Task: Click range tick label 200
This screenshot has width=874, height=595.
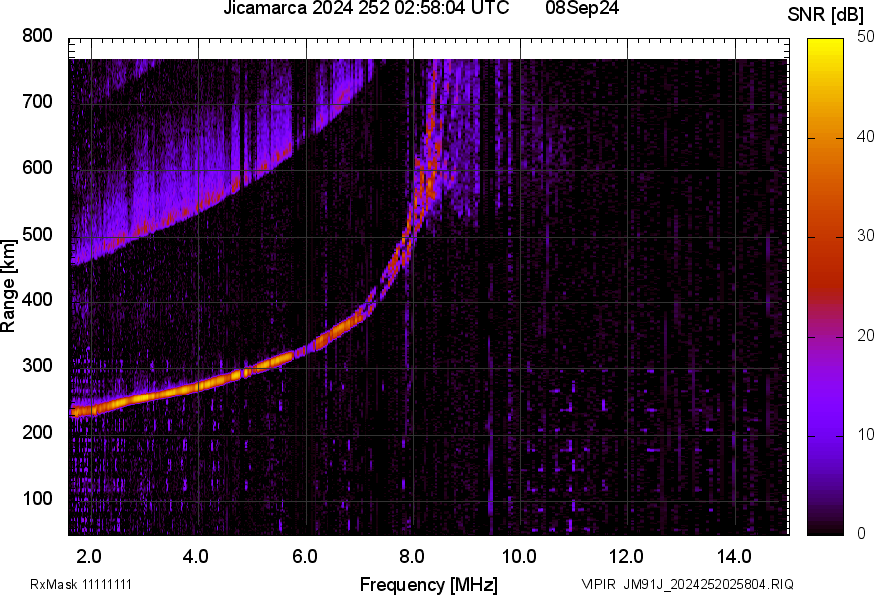Action: (37, 432)
